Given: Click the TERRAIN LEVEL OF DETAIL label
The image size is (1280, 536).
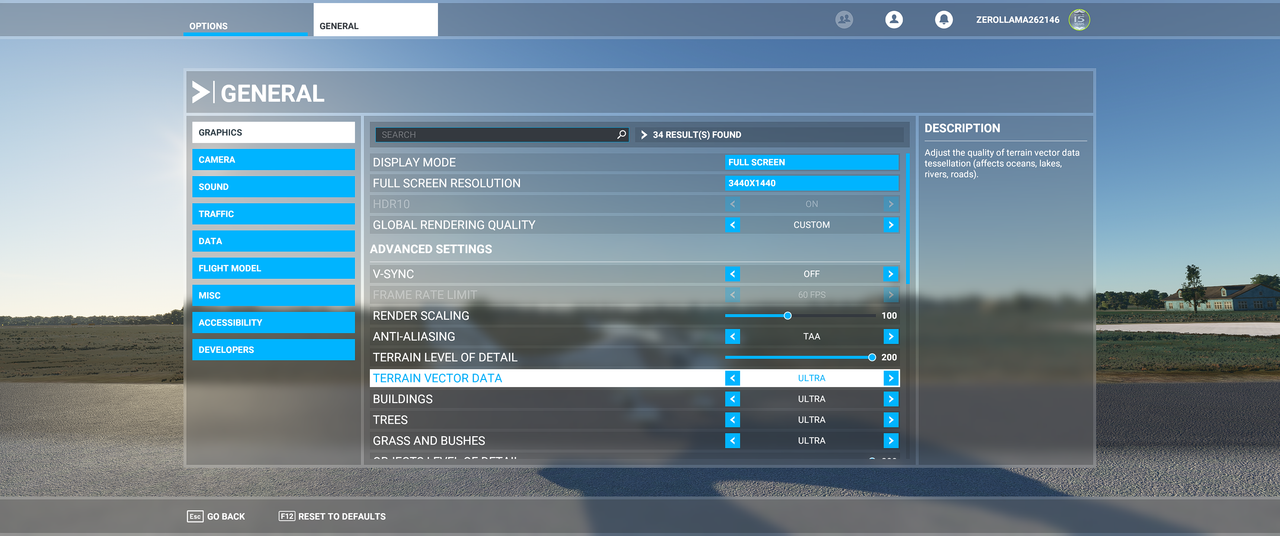Looking at the screenshot, I should pos(445,357).
